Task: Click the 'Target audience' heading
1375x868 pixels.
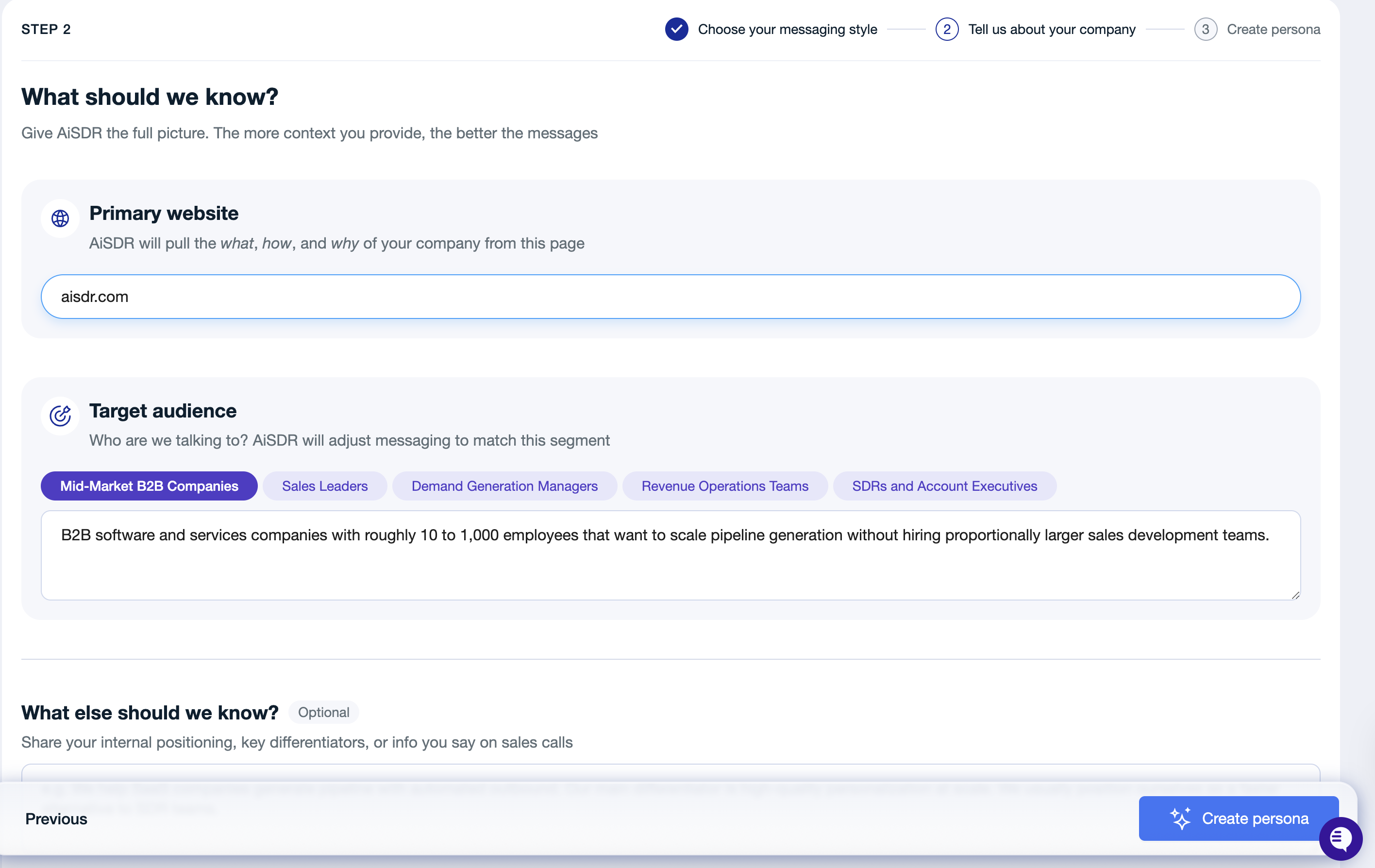Action: [x=163, y=411]
